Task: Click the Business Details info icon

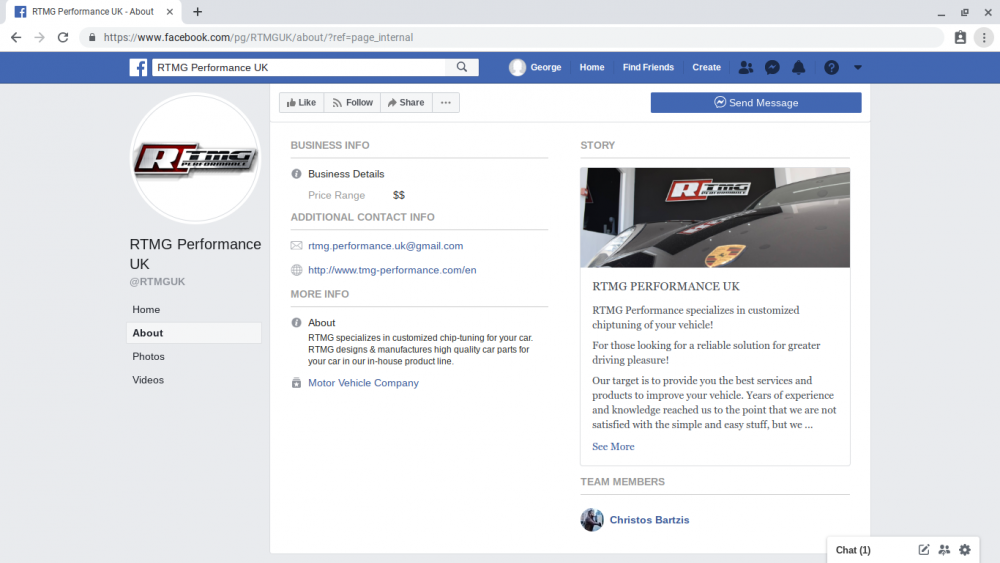Action: 297,173
